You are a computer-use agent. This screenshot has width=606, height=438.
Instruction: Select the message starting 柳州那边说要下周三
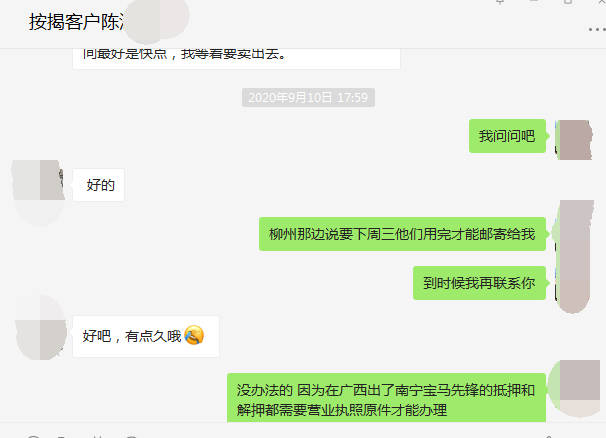point(402,234)
